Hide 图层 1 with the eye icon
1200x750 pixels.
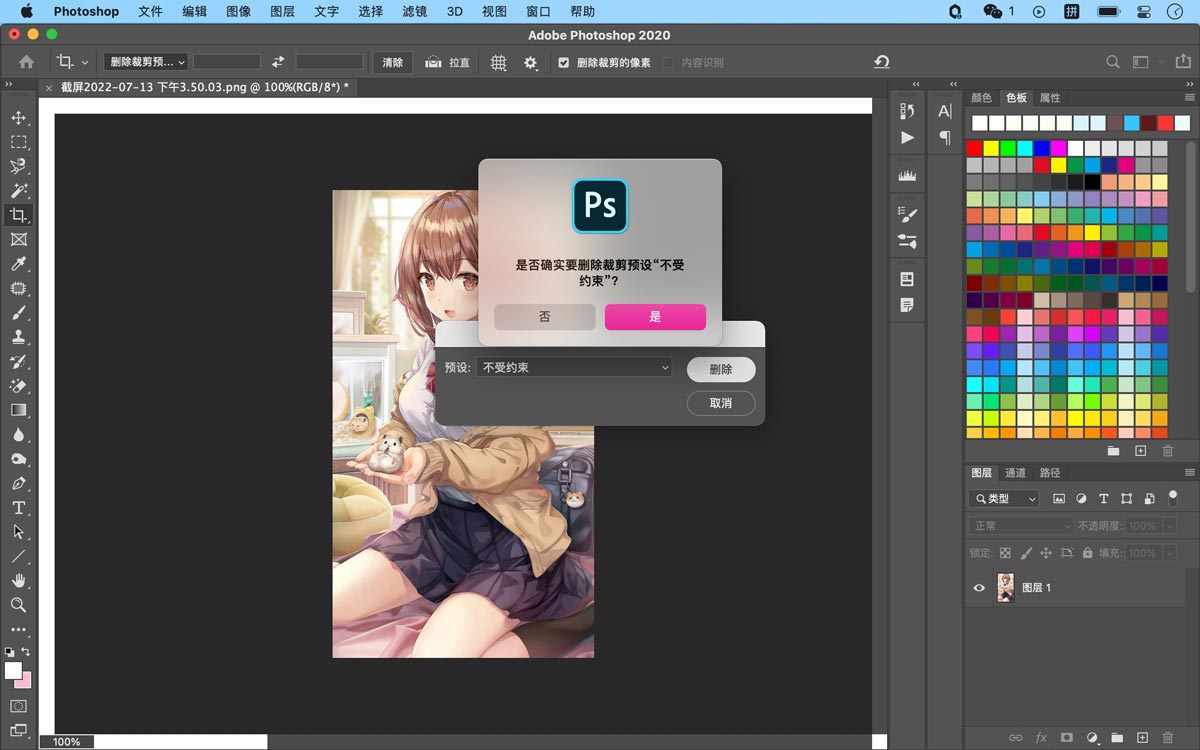click(x=979, y=588)
